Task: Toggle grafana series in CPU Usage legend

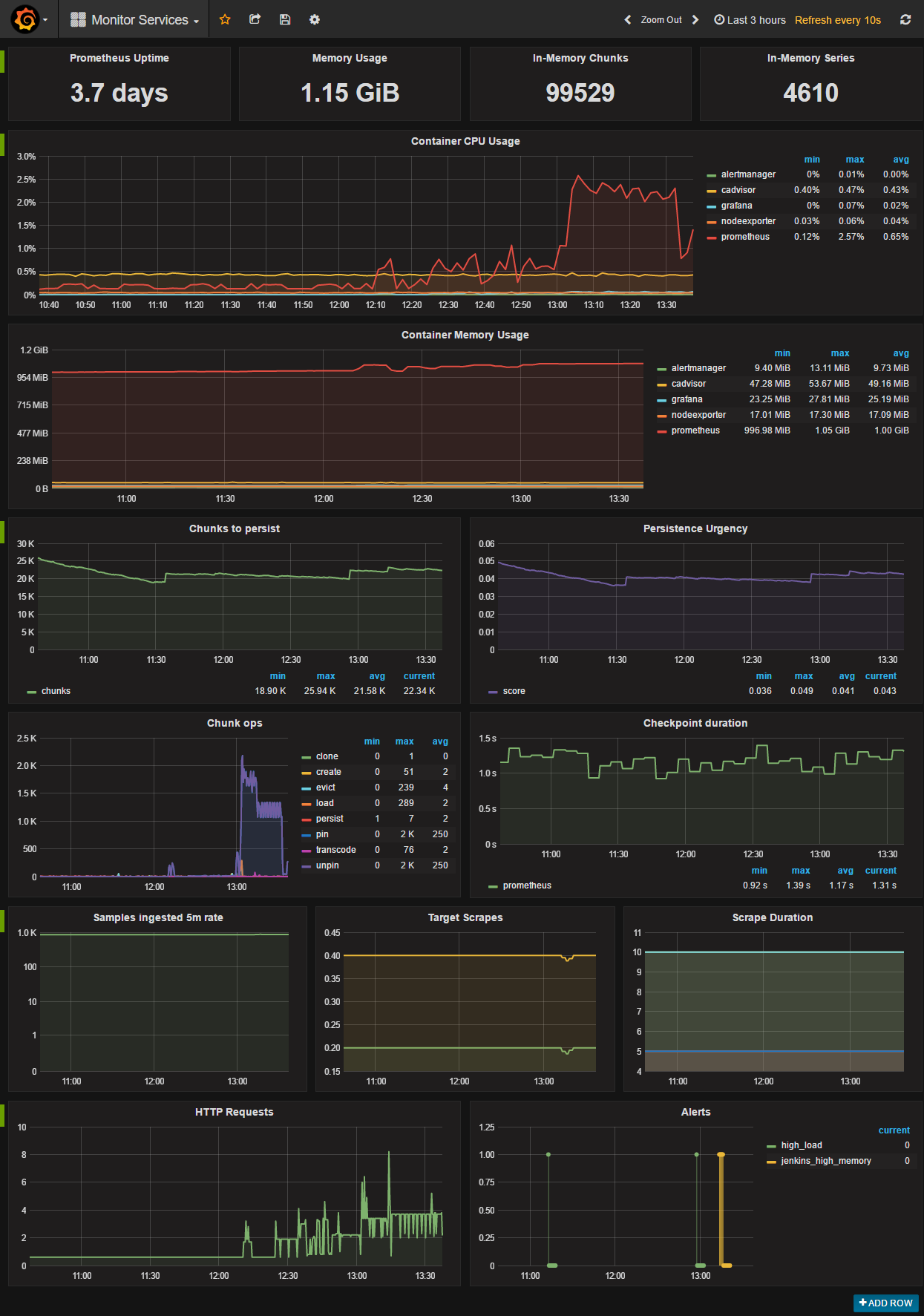Action: [736, 206]
